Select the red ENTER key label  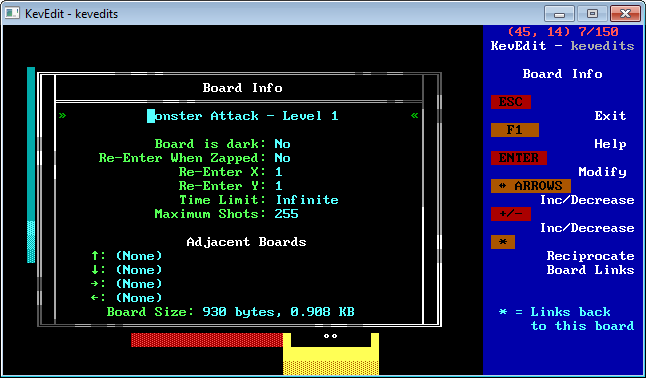(519, 158)
